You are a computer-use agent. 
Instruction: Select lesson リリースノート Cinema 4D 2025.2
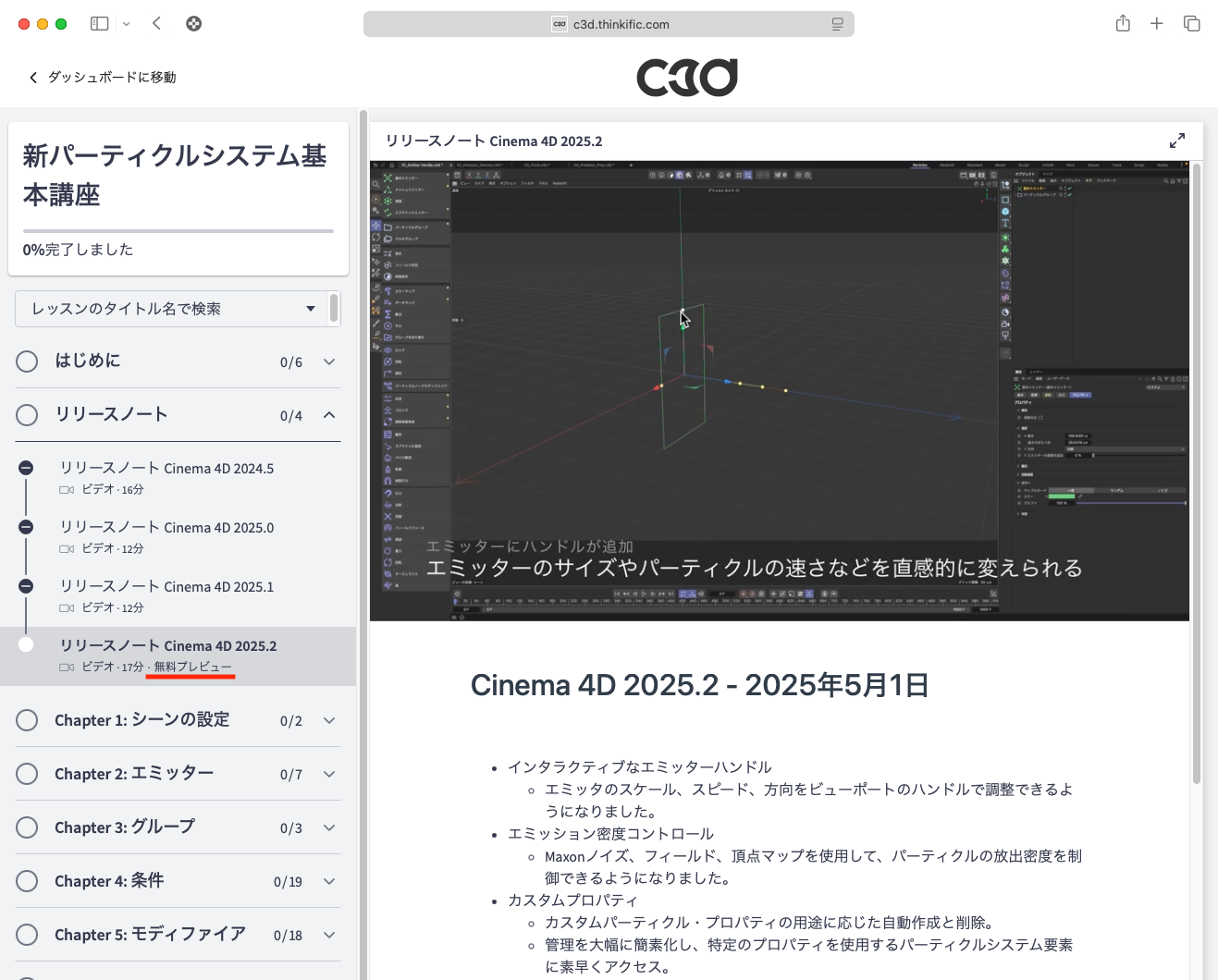point(178,656)
